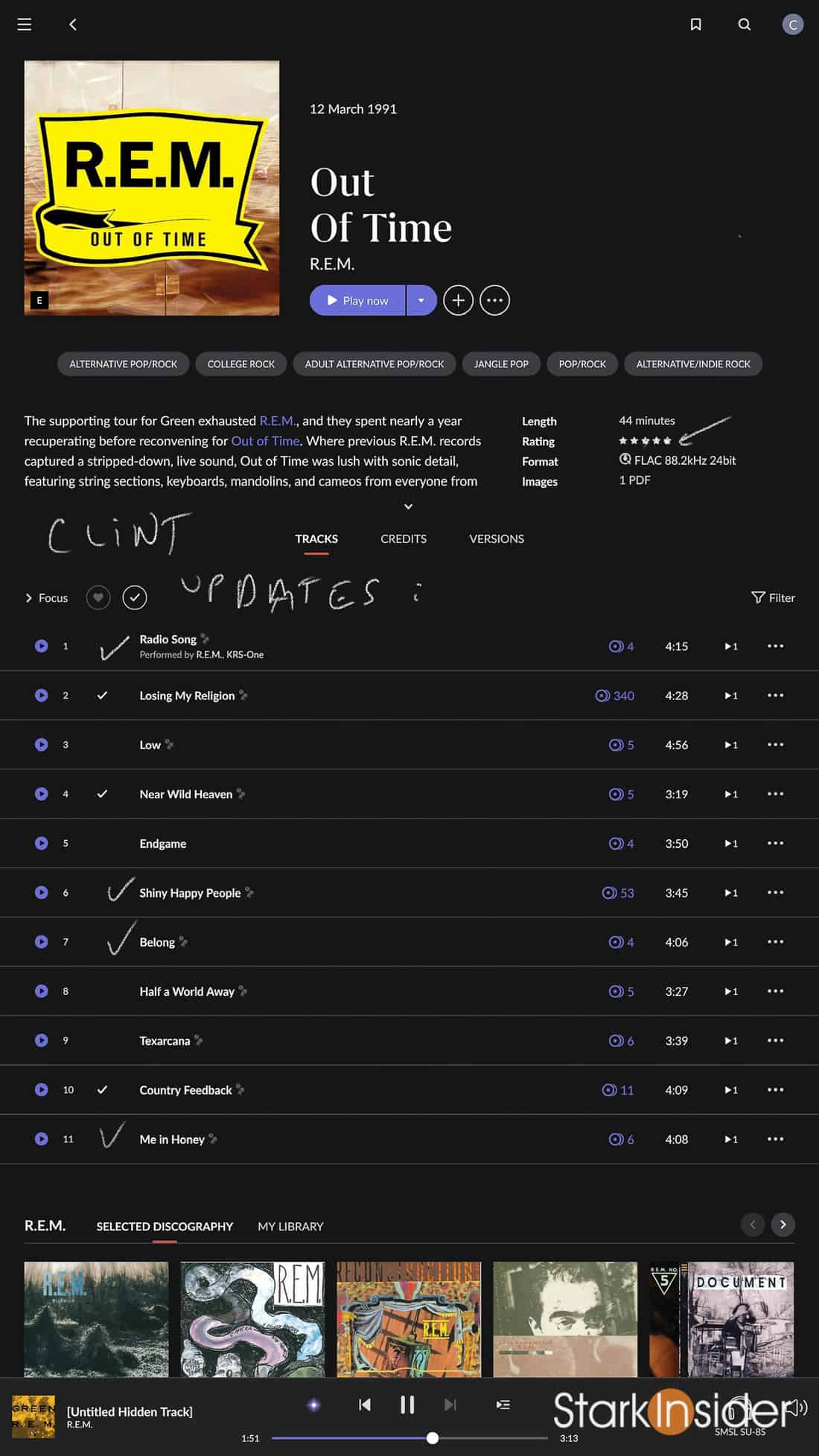
Task: Expand the album review text chevron
Action: [408, 506]
